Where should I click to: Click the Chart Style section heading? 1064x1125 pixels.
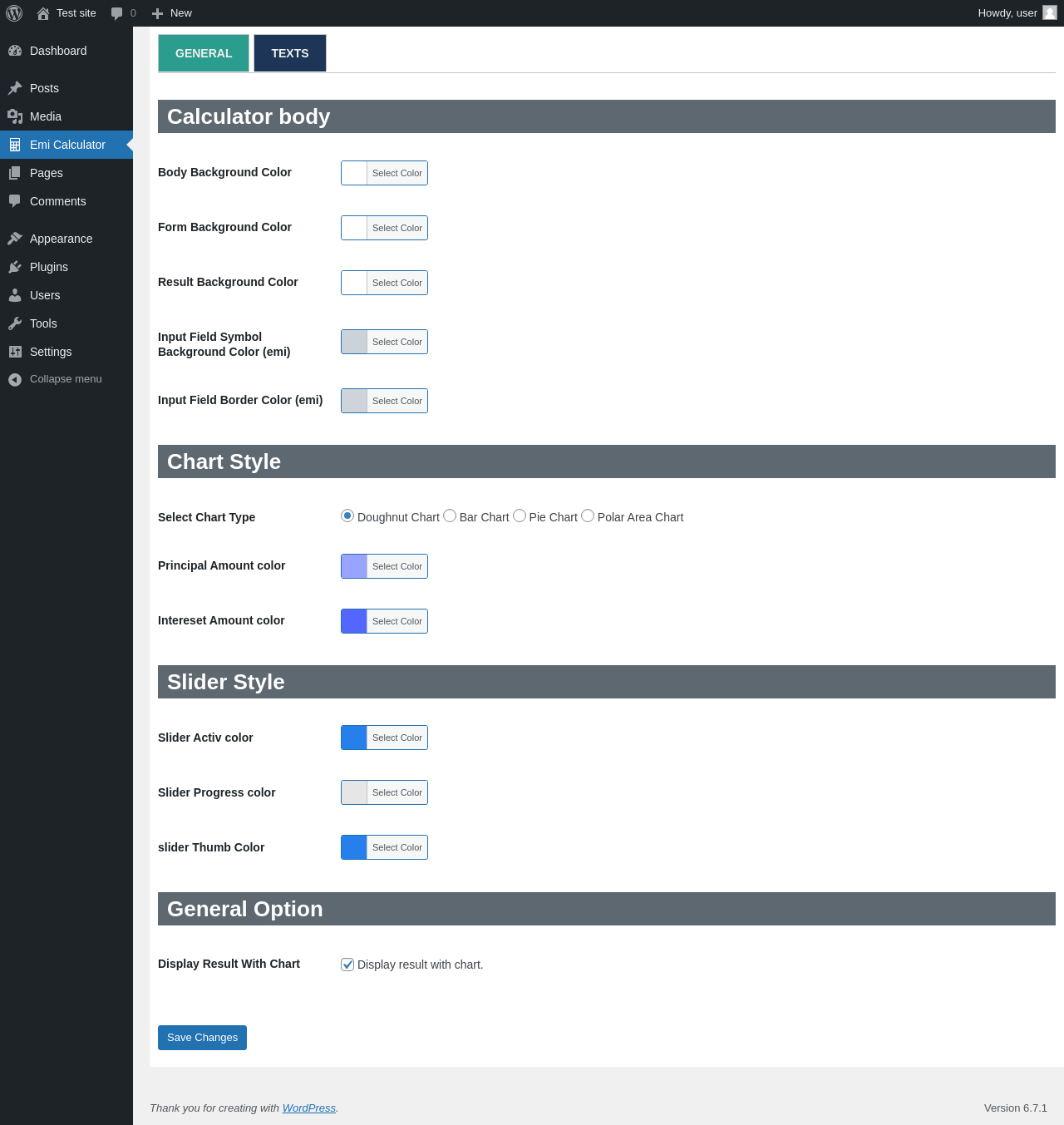click(607, 461)
